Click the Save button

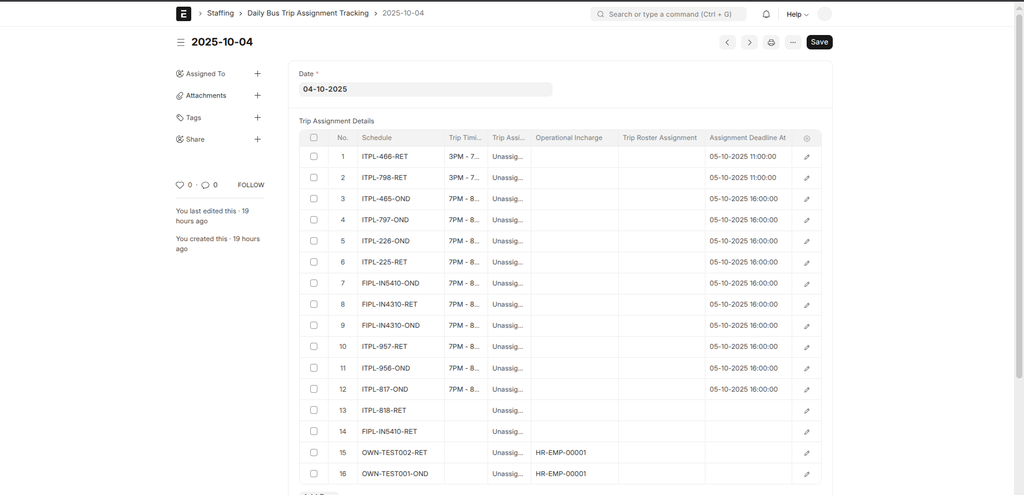click(819, 42)
